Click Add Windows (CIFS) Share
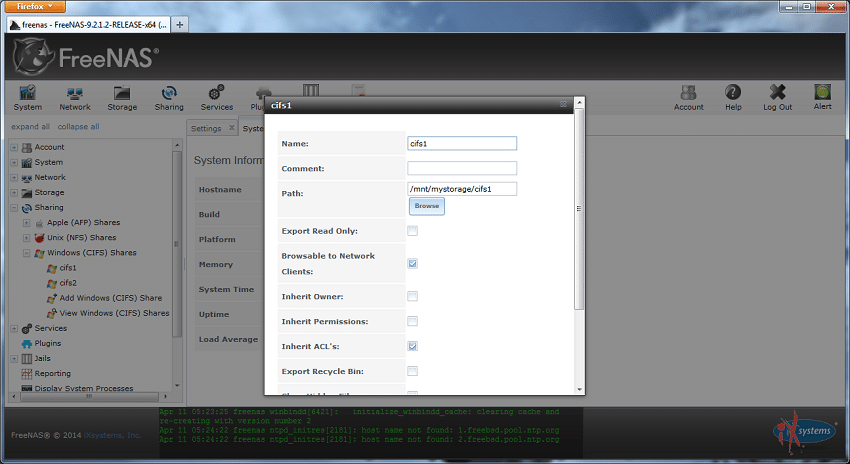The image size is (850, 464). (x=111, y=298)
